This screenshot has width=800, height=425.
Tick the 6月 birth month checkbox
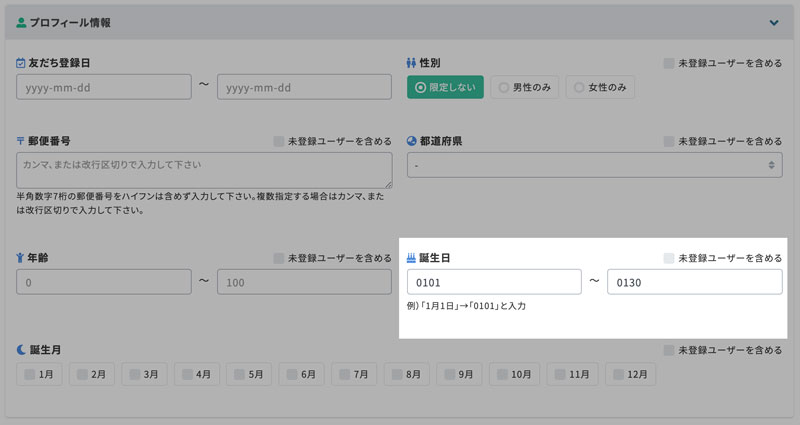292,374
